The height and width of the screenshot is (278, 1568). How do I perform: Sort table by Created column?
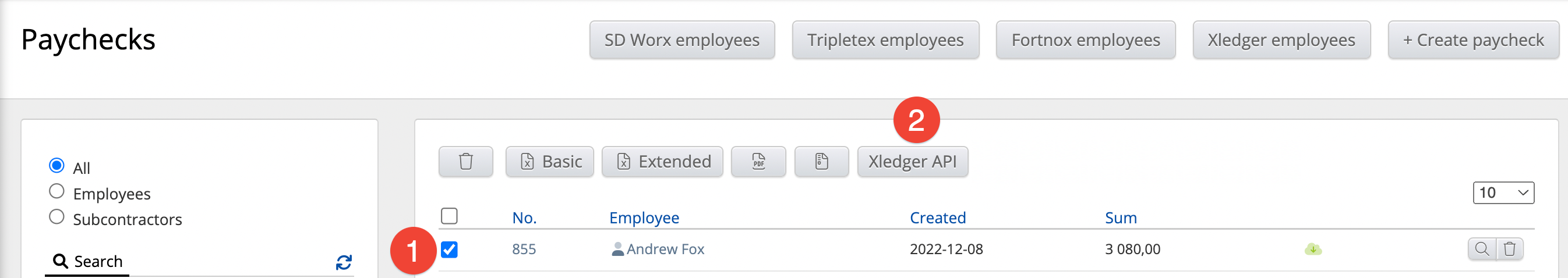click(937, 218)
